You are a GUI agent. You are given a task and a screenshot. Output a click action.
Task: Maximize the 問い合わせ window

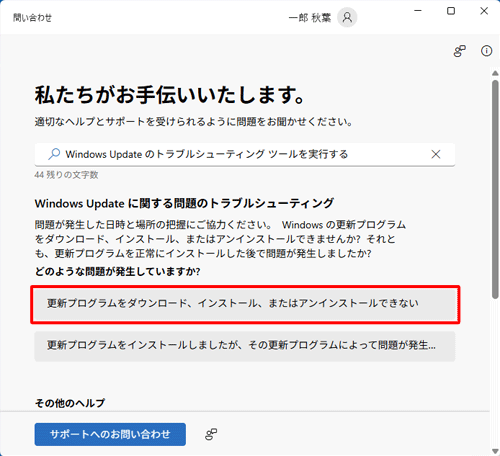click(x=451, y=11)
